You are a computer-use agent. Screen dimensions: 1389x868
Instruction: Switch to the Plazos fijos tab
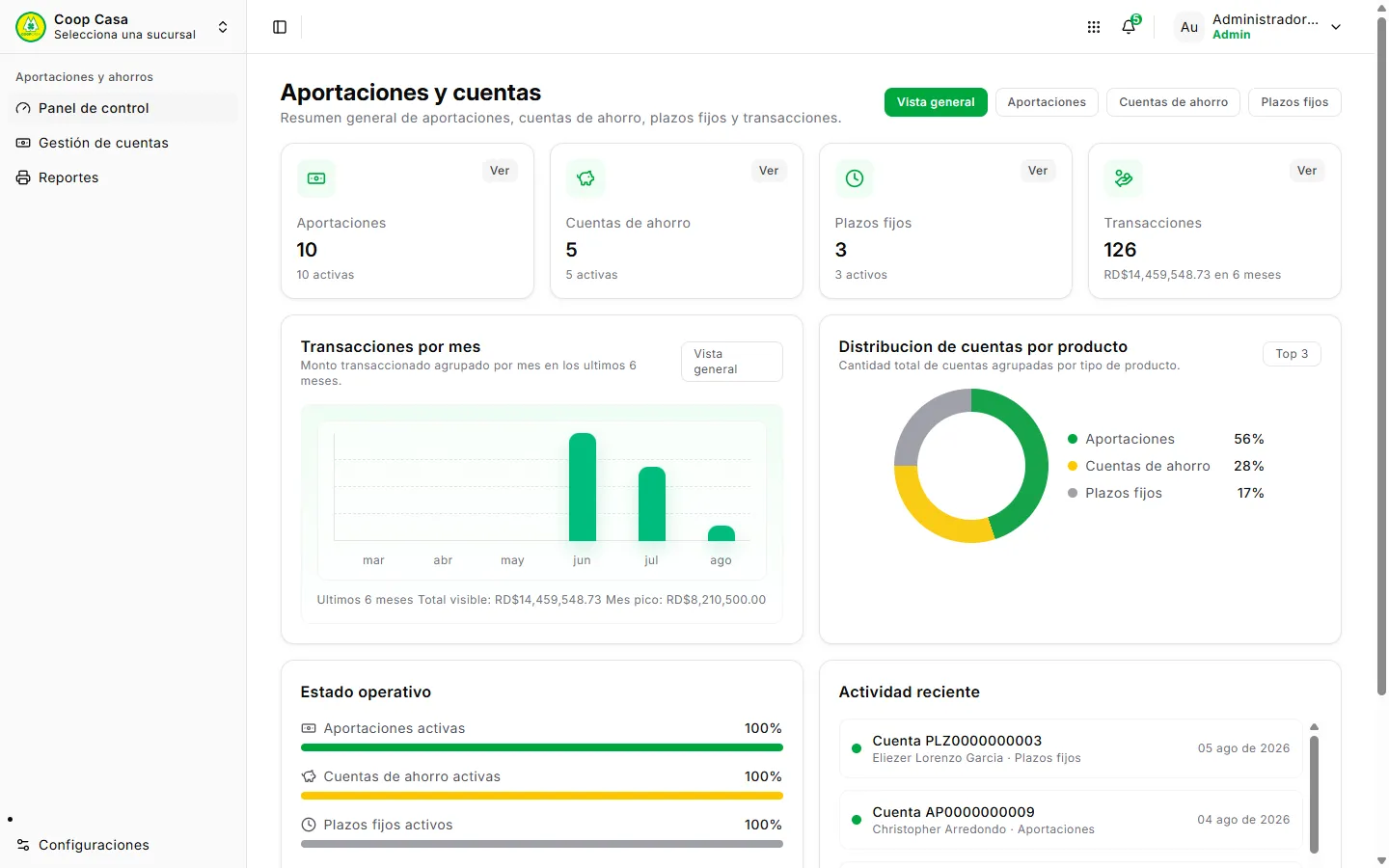tap(1294, 102)
